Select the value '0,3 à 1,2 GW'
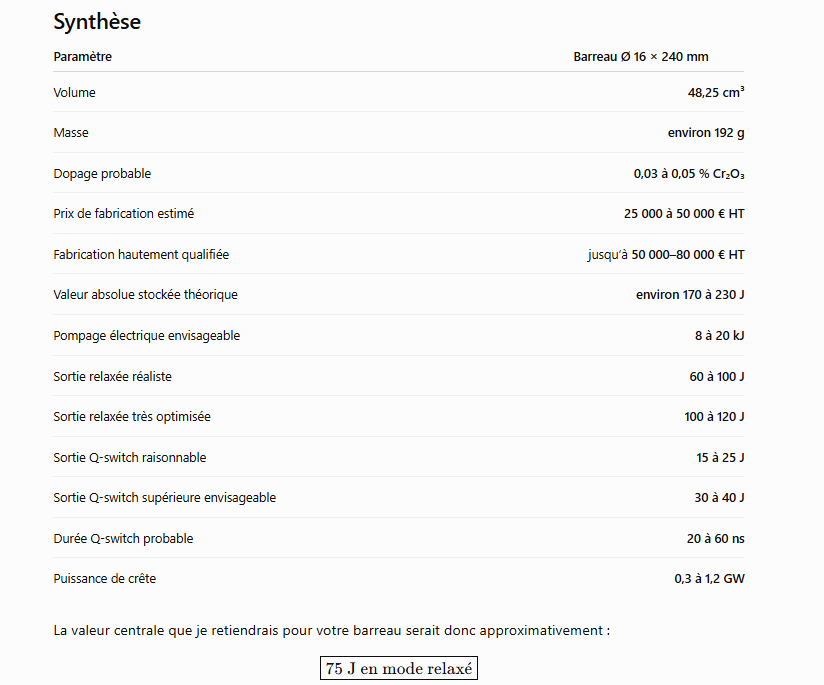 point(709,579)
